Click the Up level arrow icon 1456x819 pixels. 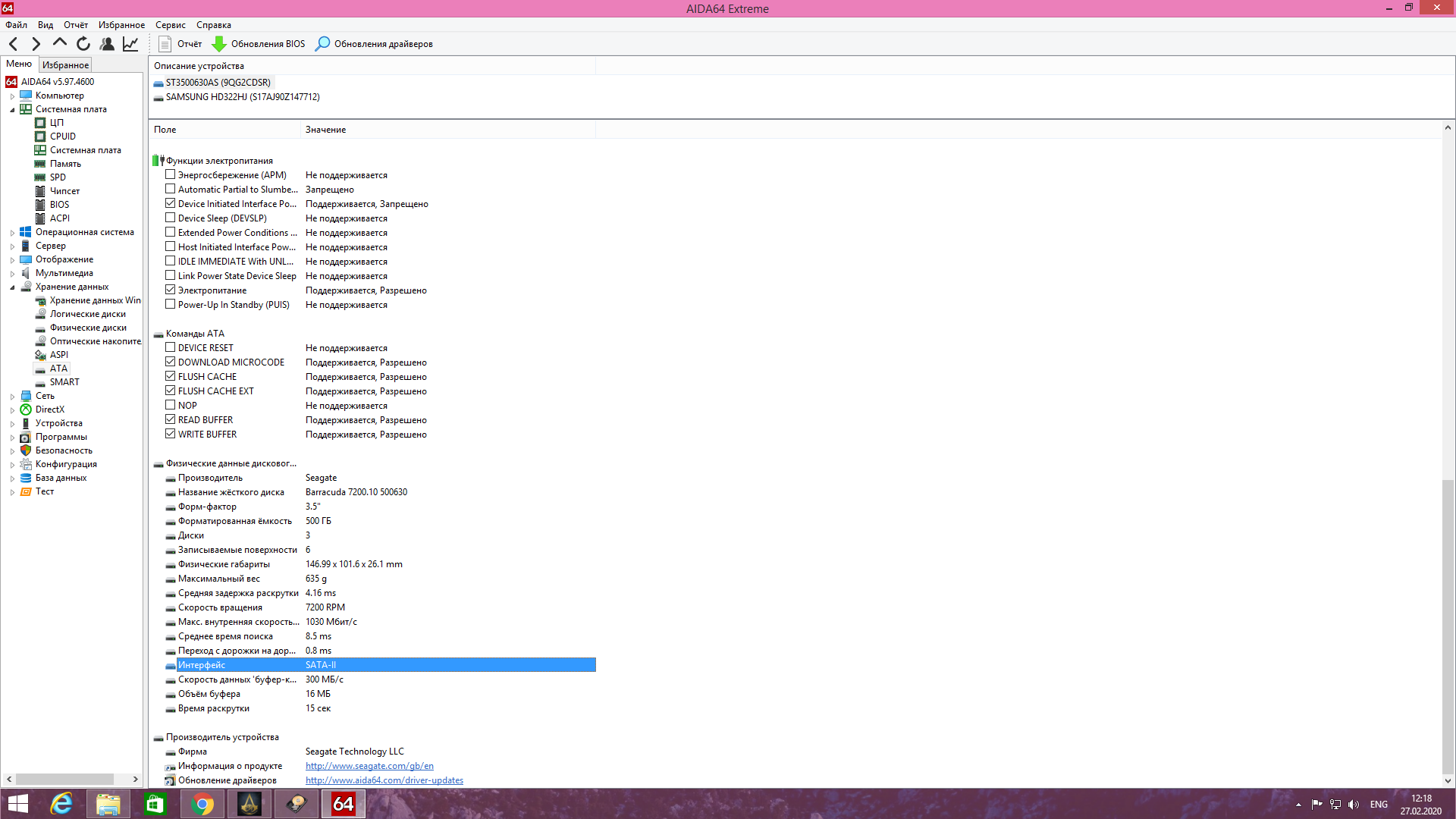pyautogui.click(x=60, y=43)
